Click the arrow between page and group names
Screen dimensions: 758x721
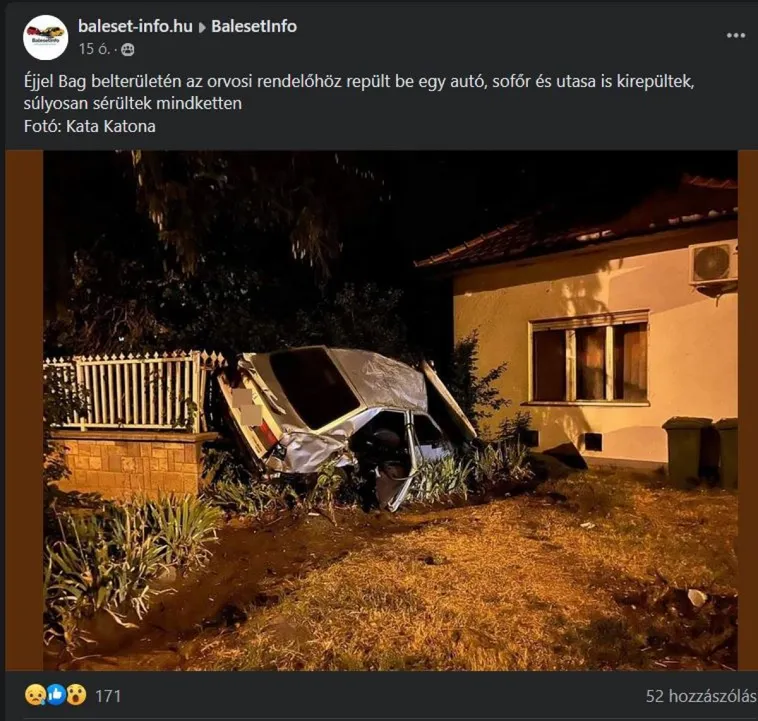point(202,28)
